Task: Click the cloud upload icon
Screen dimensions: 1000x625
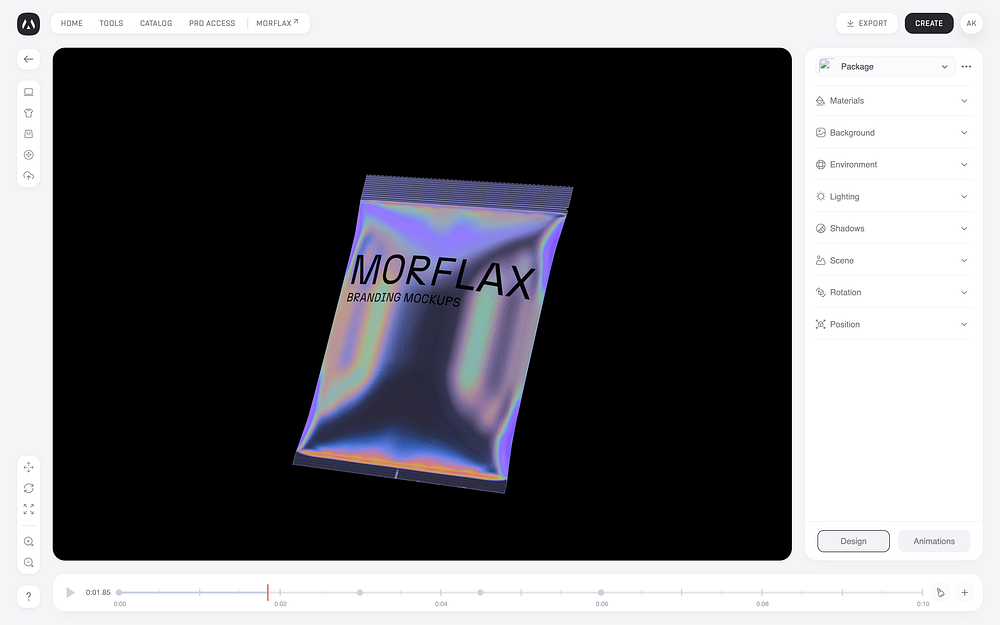Action: click(x=28, y=176)
